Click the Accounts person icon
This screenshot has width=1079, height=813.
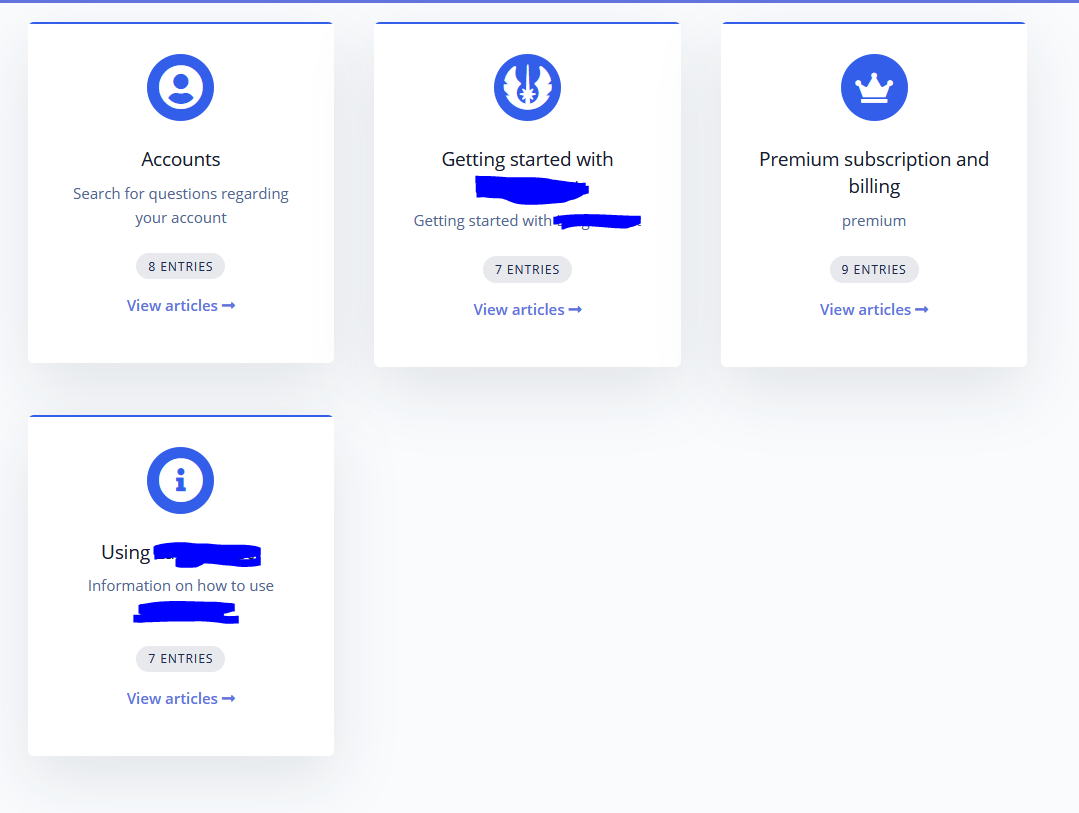[x=180, y=87]
